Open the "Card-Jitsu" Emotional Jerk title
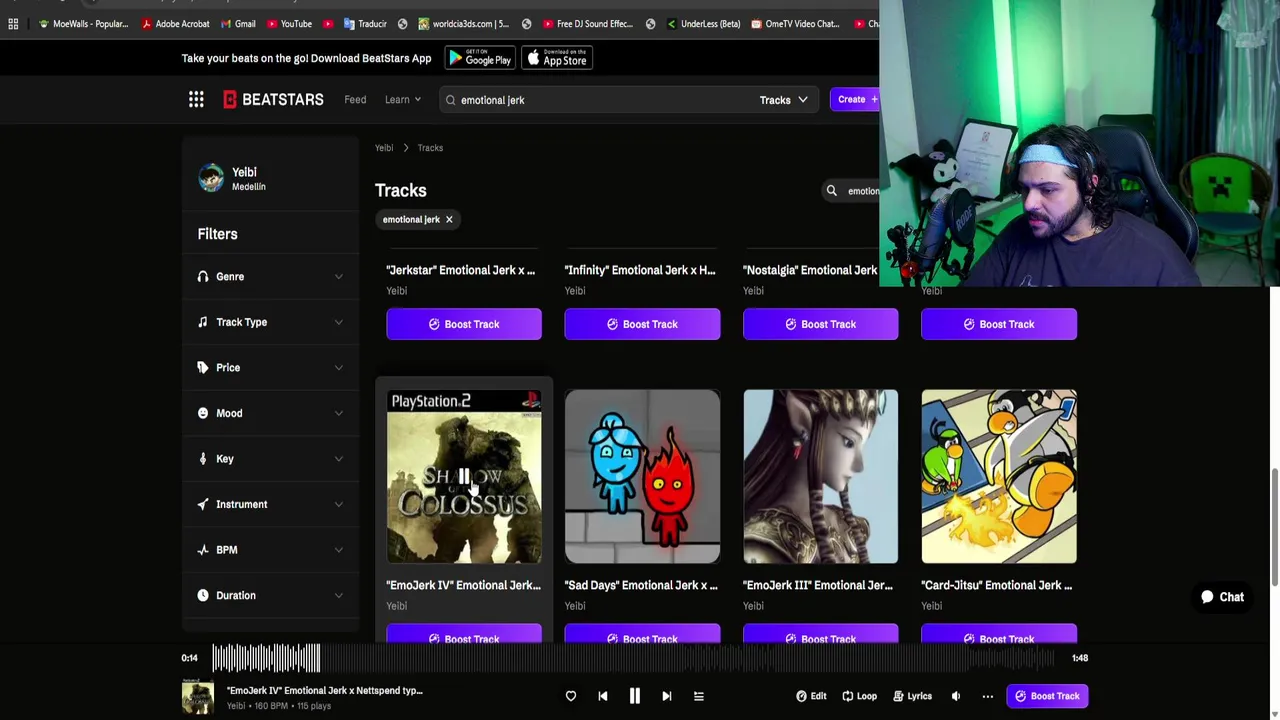 point(996,585)
